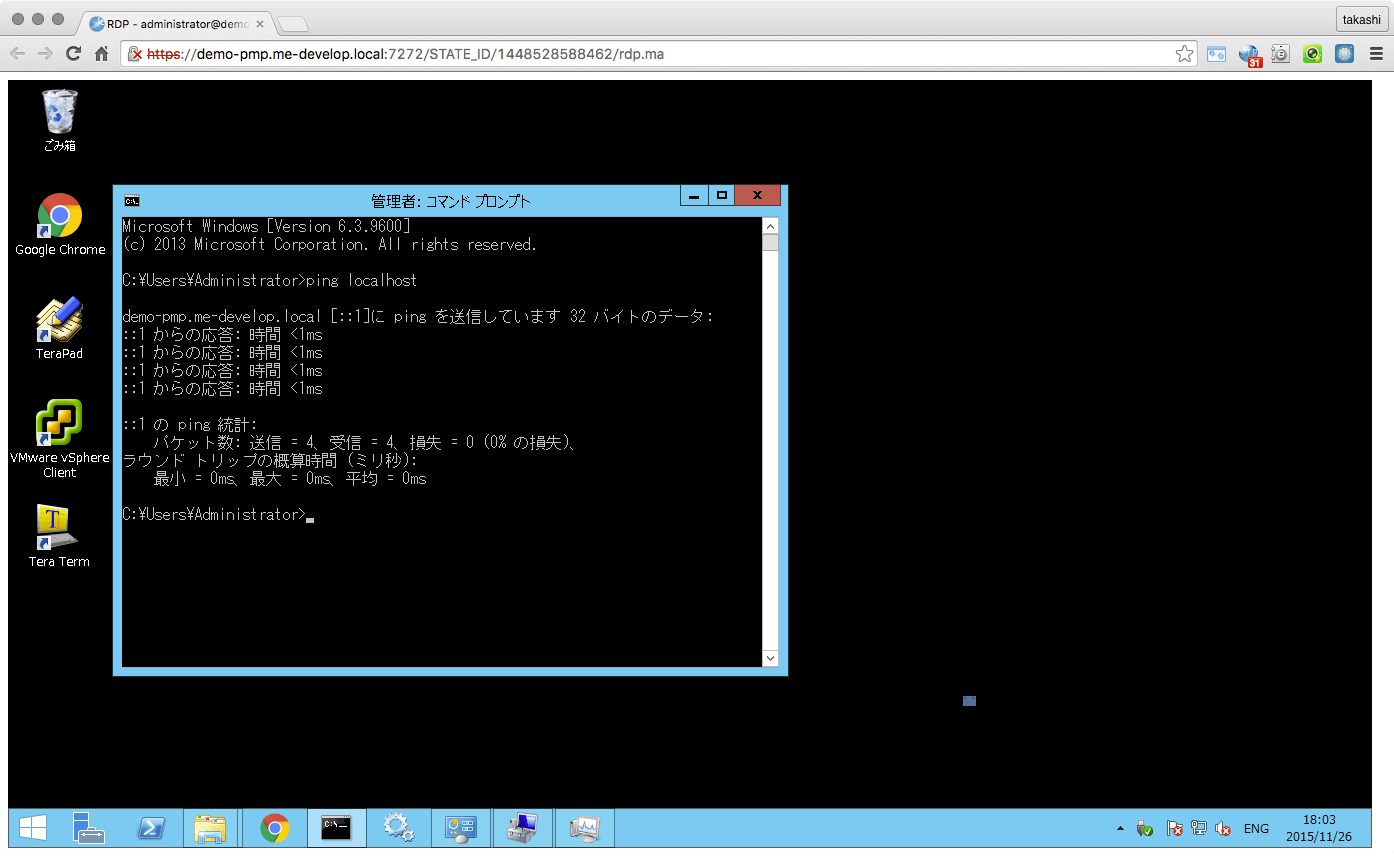Image resolution: width=1394 pixels, height=856 pixels.
Task: Select the Tera Term desktop shortcut
Action: tap(60, 536)
